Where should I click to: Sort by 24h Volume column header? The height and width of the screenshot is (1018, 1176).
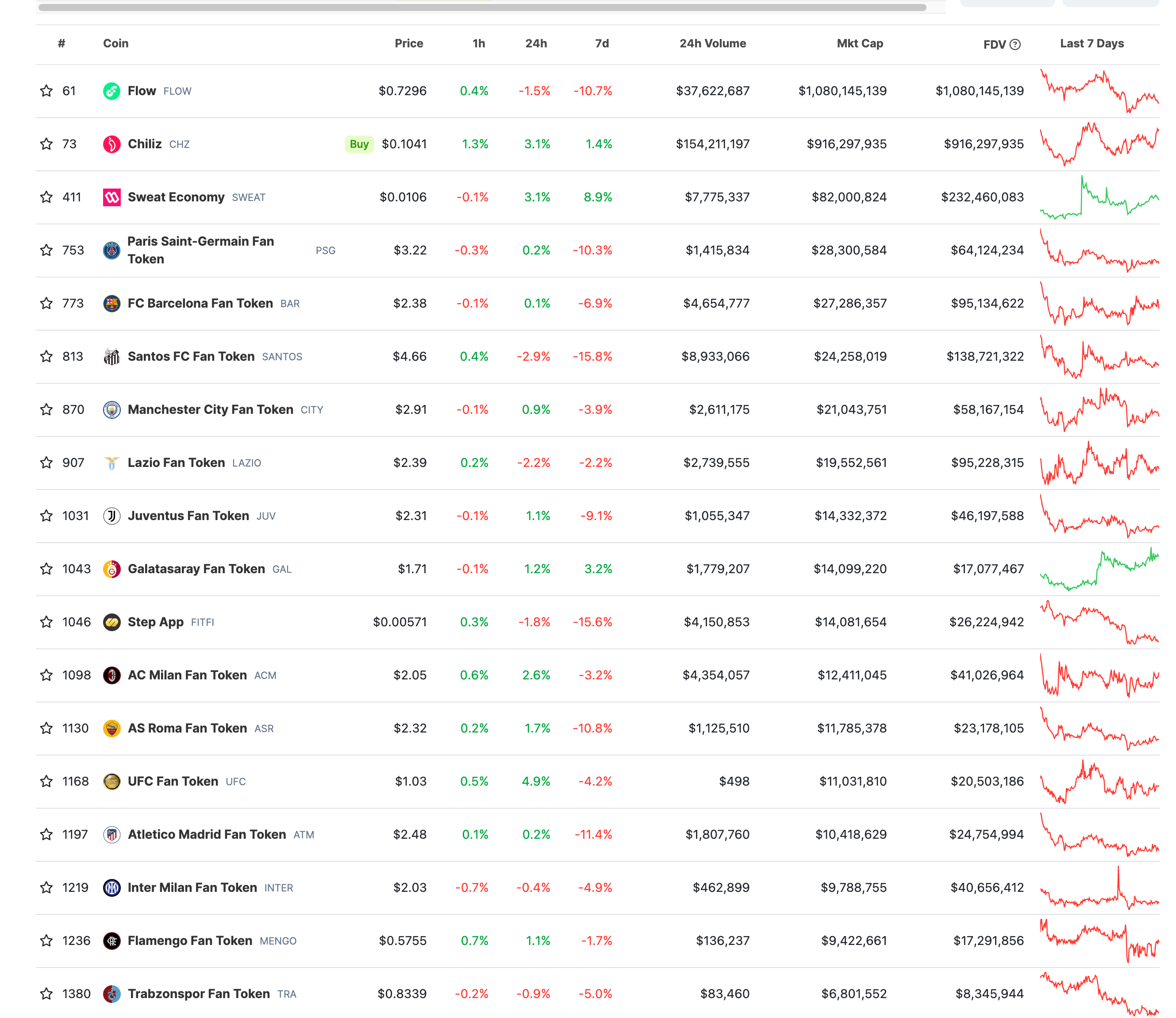[x=712, y=44]
